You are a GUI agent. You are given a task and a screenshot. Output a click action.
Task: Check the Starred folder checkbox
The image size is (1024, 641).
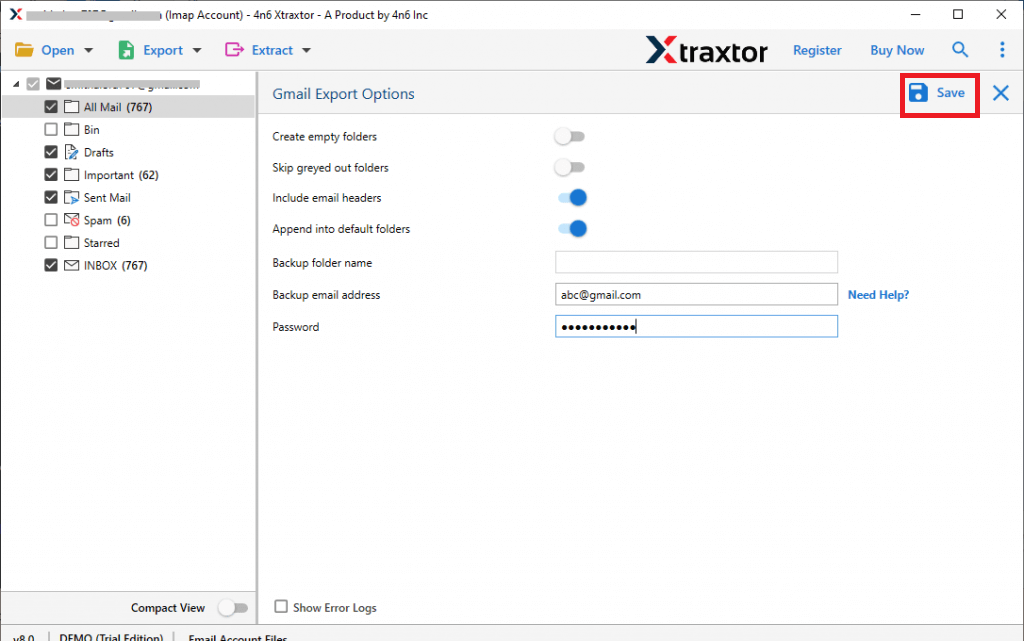(51, 243)
